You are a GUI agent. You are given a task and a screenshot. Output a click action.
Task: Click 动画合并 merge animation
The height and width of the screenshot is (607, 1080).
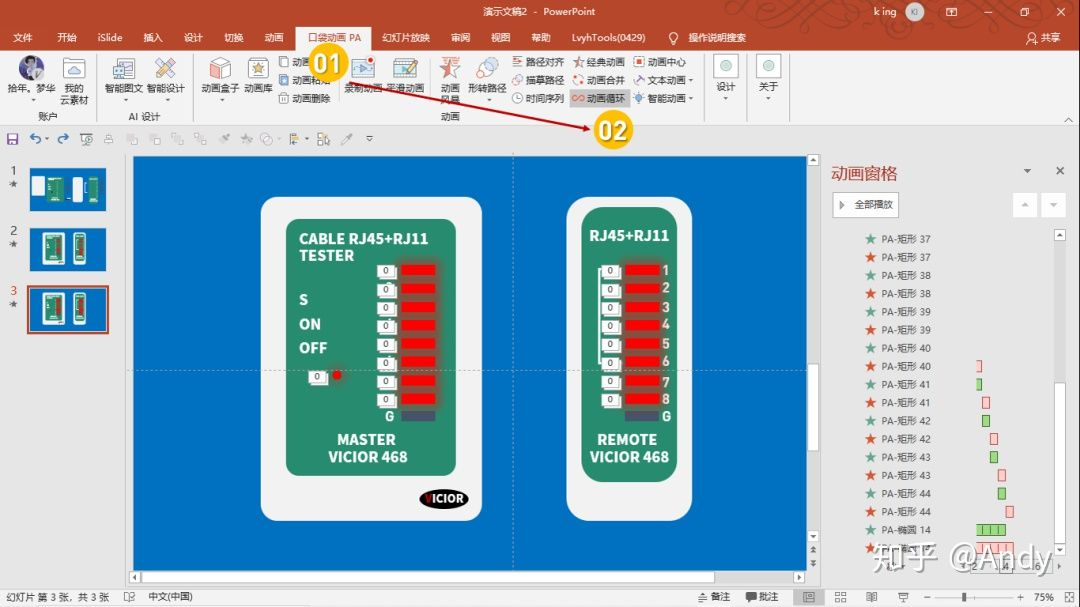[599, 80]
